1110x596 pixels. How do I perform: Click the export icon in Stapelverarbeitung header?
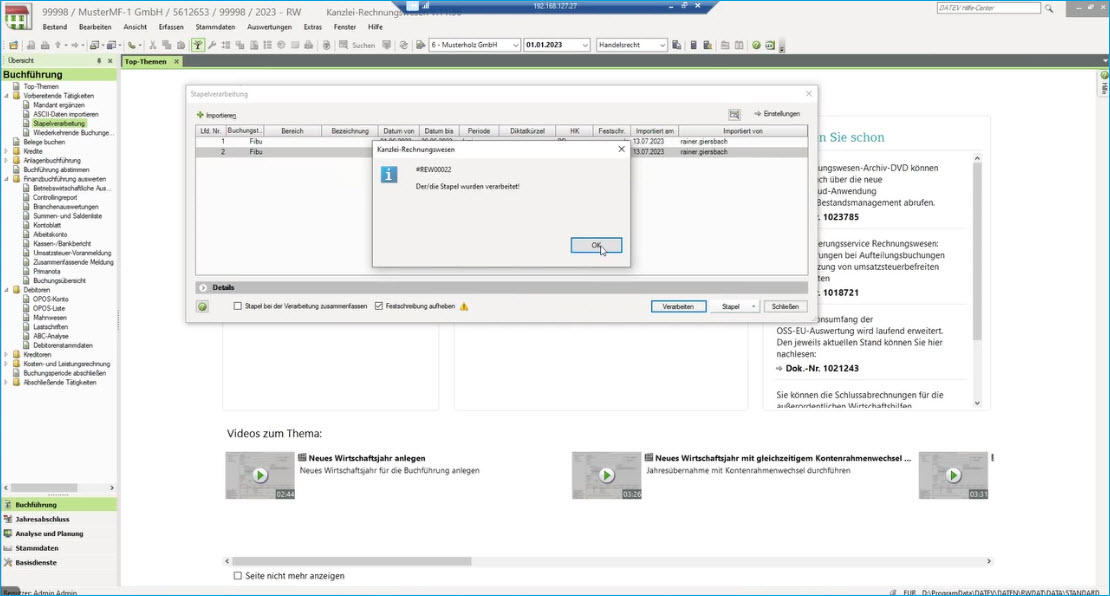tap(734, 114)
